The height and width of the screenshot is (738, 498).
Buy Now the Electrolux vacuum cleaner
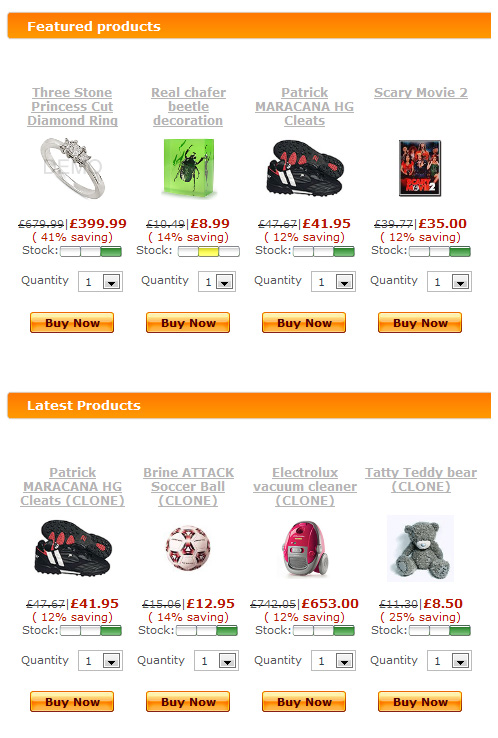pos(304,702)
